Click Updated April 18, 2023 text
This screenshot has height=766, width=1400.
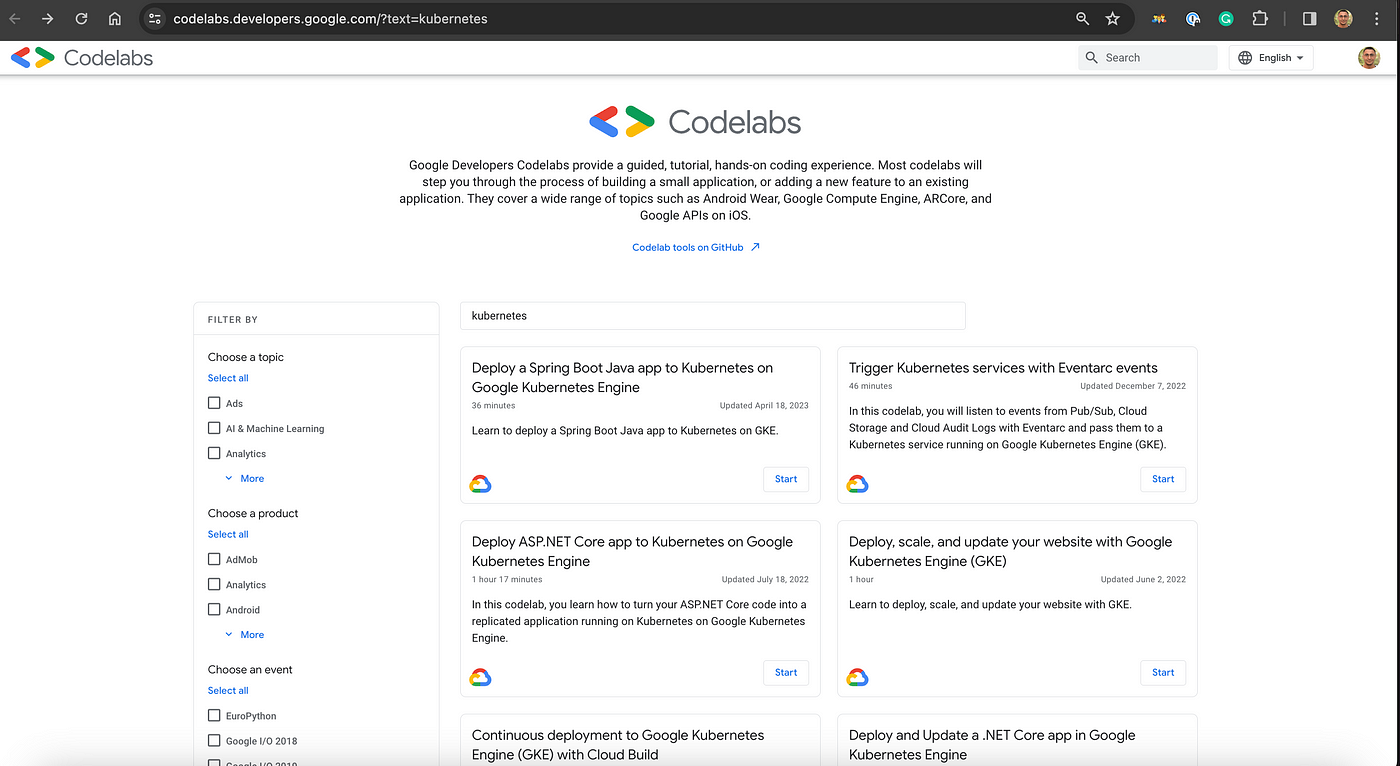764,406
